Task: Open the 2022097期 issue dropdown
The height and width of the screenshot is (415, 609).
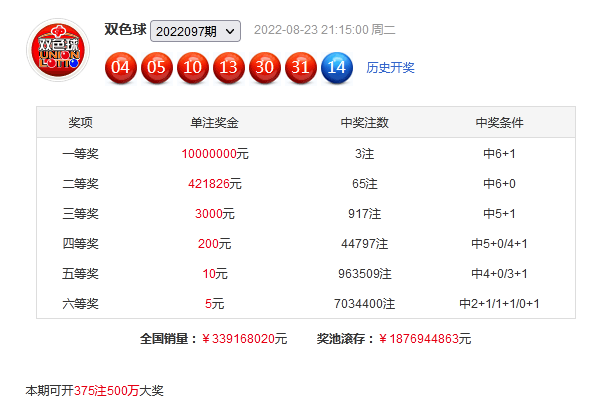Action: [195, 31]
